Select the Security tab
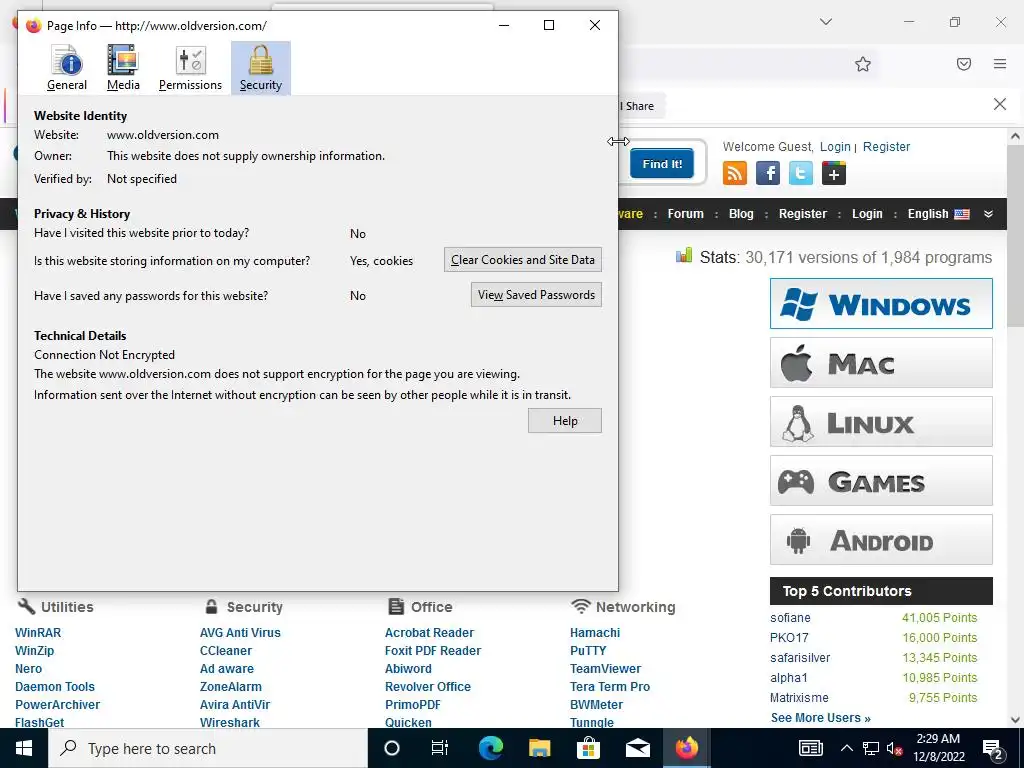 coord(261,68)
